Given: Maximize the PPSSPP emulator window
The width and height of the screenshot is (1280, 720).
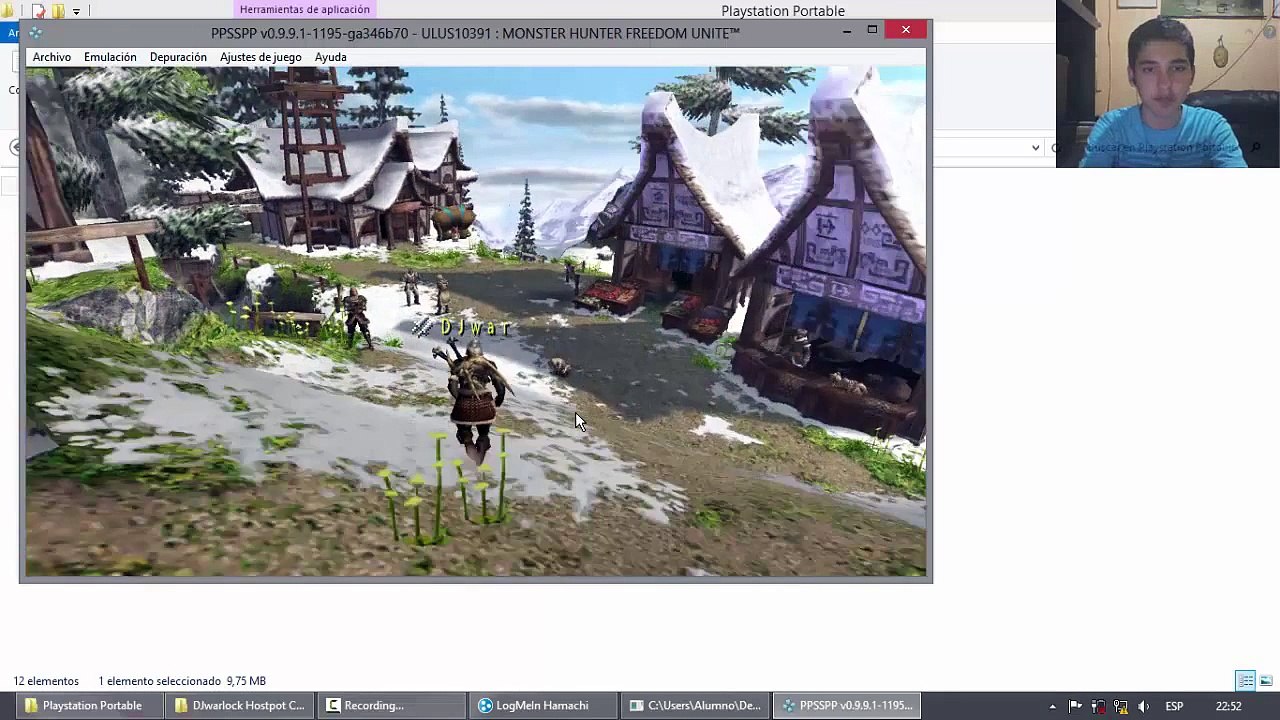Looking at the screenshot, I should tap(872, 31).
